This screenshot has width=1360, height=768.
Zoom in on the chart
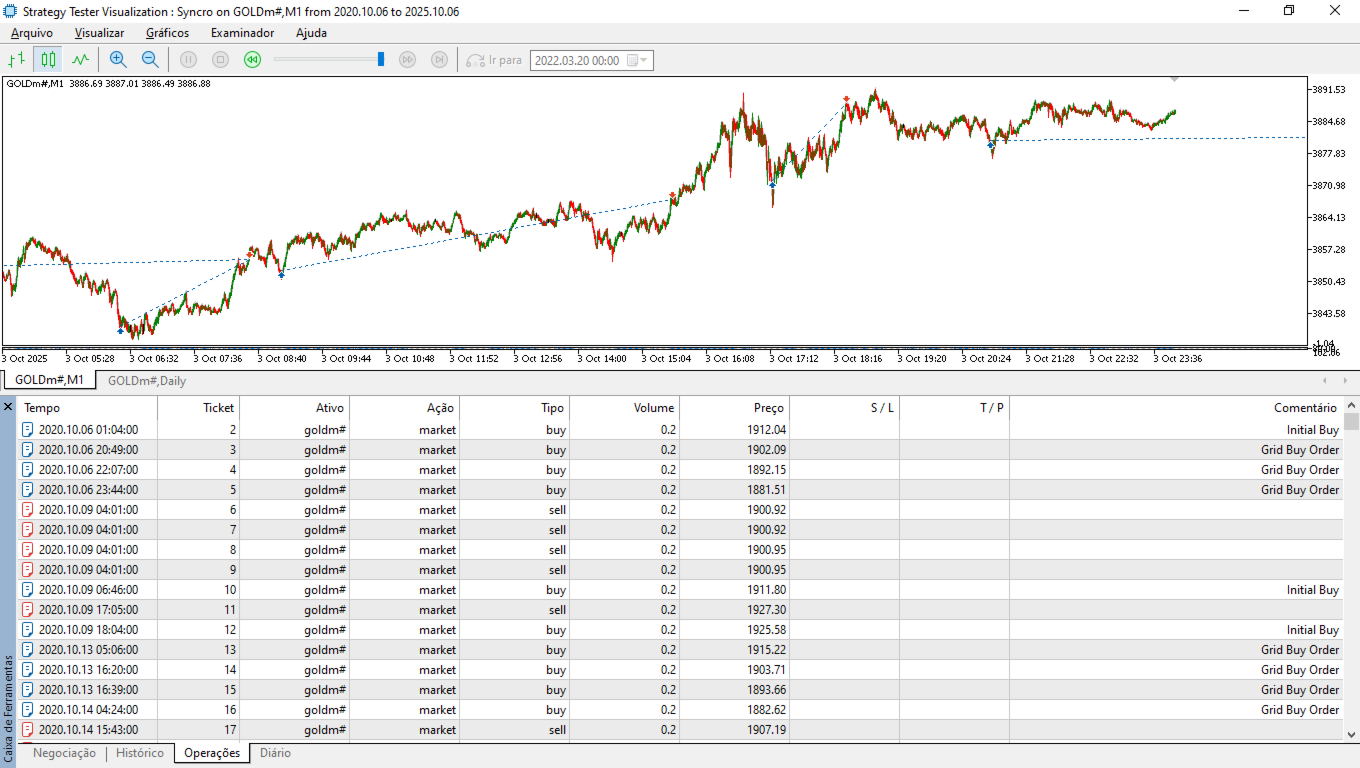(118, 60)
